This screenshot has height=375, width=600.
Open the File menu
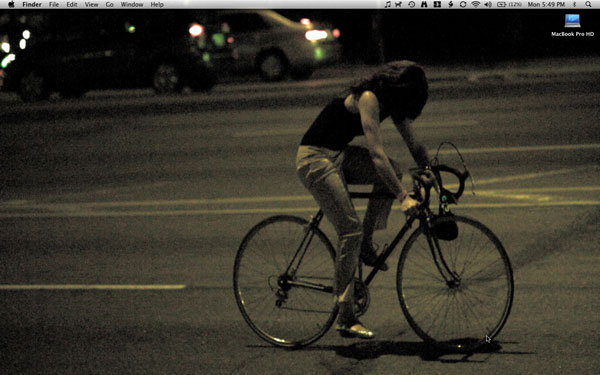(54, 5)
